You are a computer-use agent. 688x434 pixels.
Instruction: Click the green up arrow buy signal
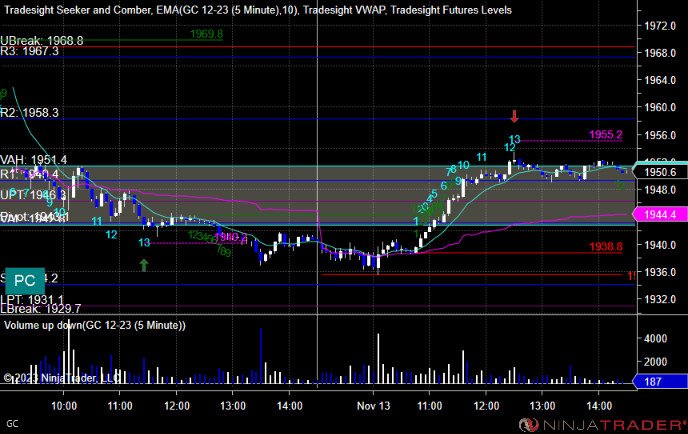coord(144,265)
